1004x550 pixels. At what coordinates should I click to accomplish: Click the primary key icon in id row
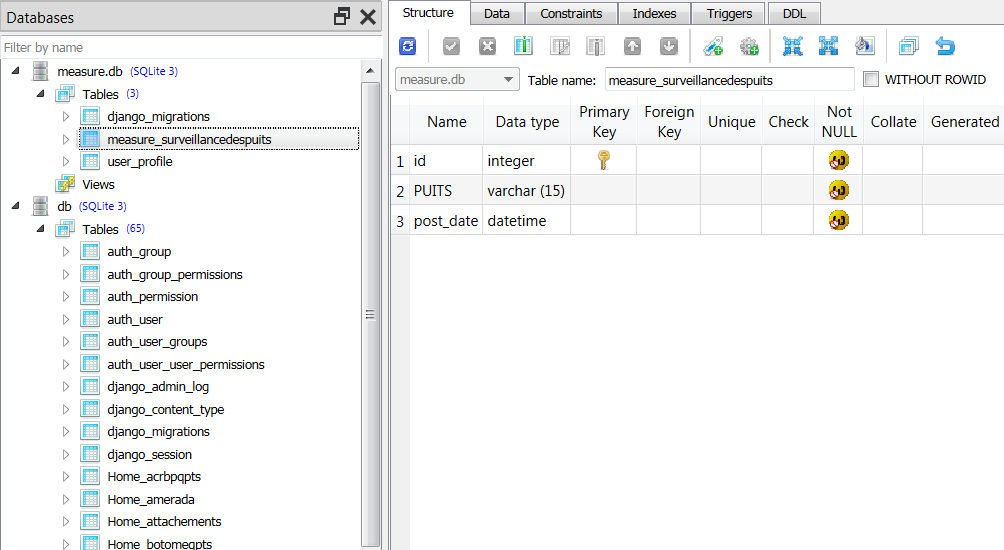coord(603,160)
